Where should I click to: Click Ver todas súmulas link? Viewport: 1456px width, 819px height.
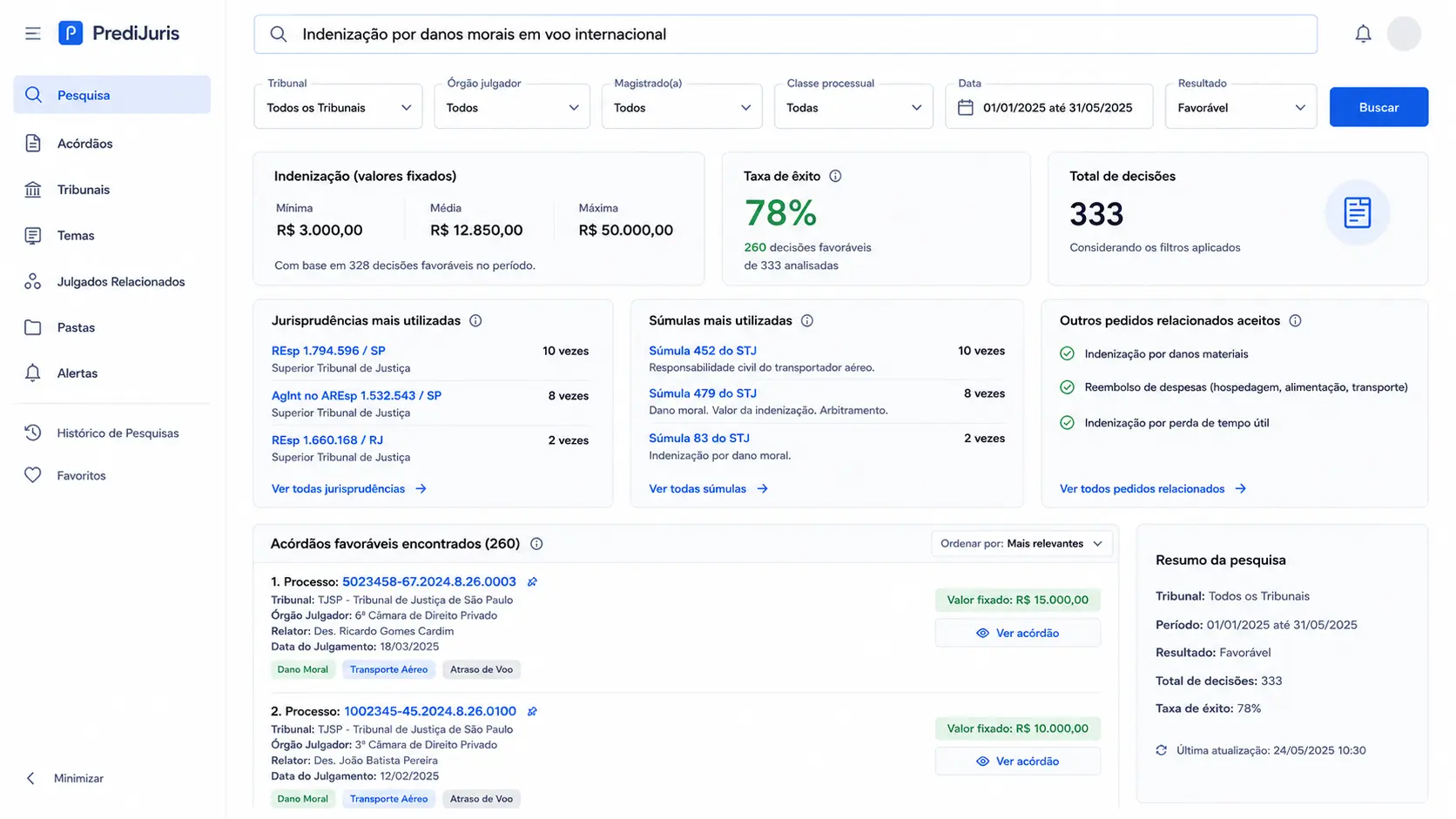(x=698, y=489)
